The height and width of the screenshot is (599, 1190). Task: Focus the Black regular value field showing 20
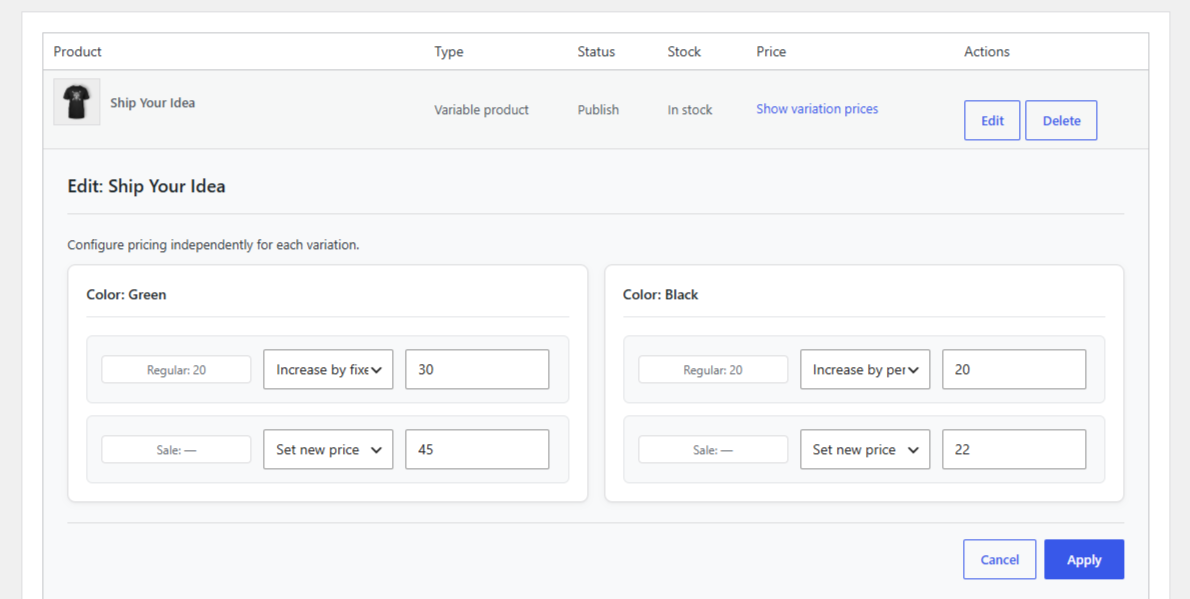coord(1014,370)
